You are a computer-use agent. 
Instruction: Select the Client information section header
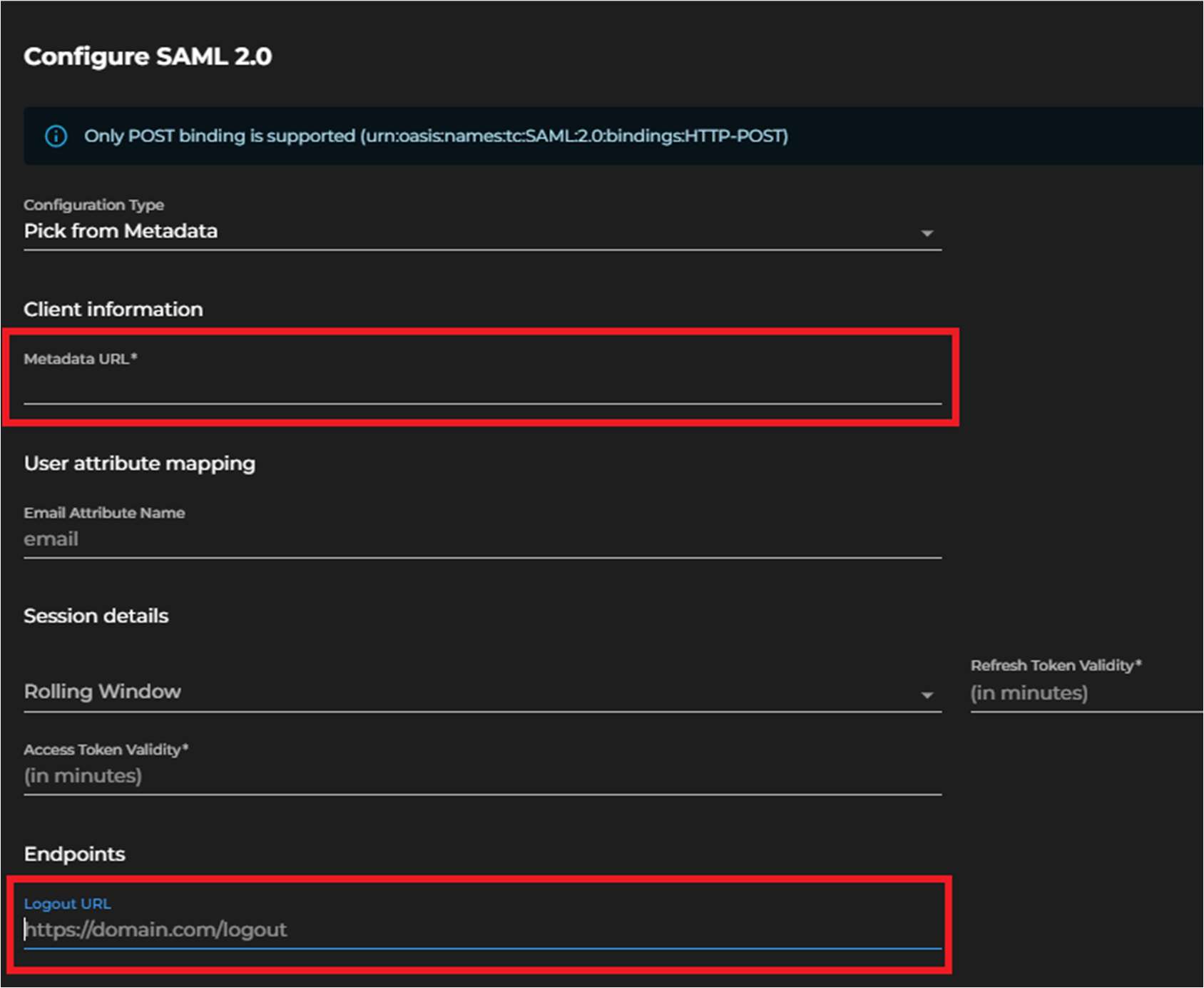point(113,309)
